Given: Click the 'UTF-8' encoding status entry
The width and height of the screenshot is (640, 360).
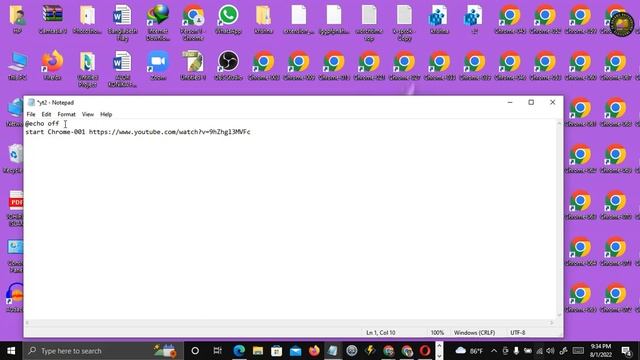Looking at the screenshot, I should [x=518, y=333].
